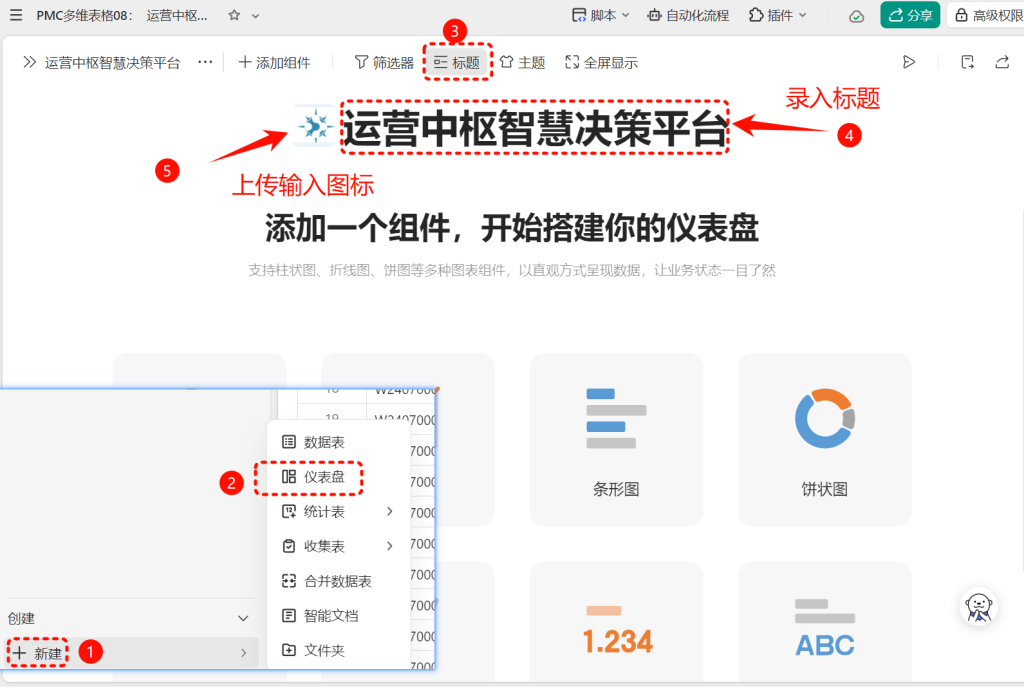Enter 全屏显示 fullscreen mode
Viewport: 1024px width, 687px height.
pyautogui.click(x=601, y=63)
